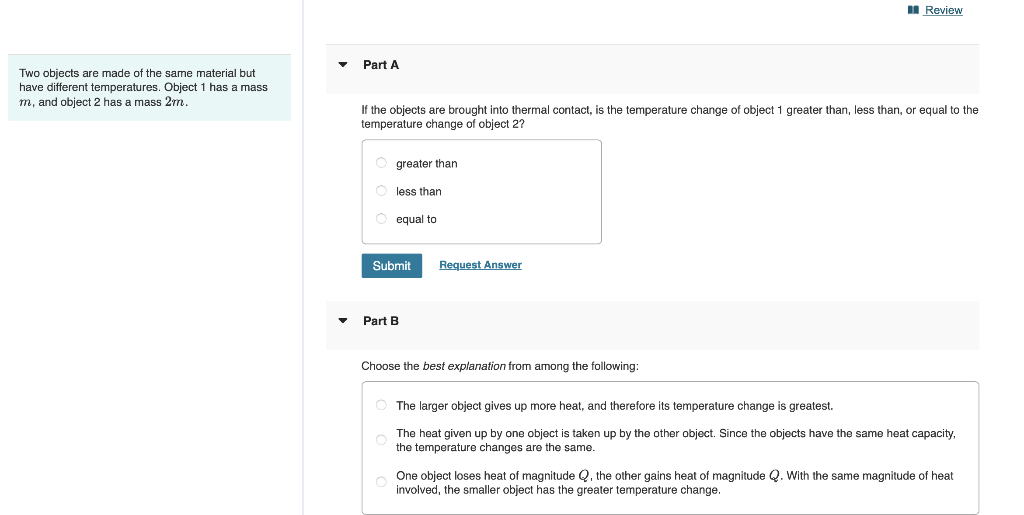Open the Review link
This screenshot has width=1024, height=515.
tap(943, 10)
